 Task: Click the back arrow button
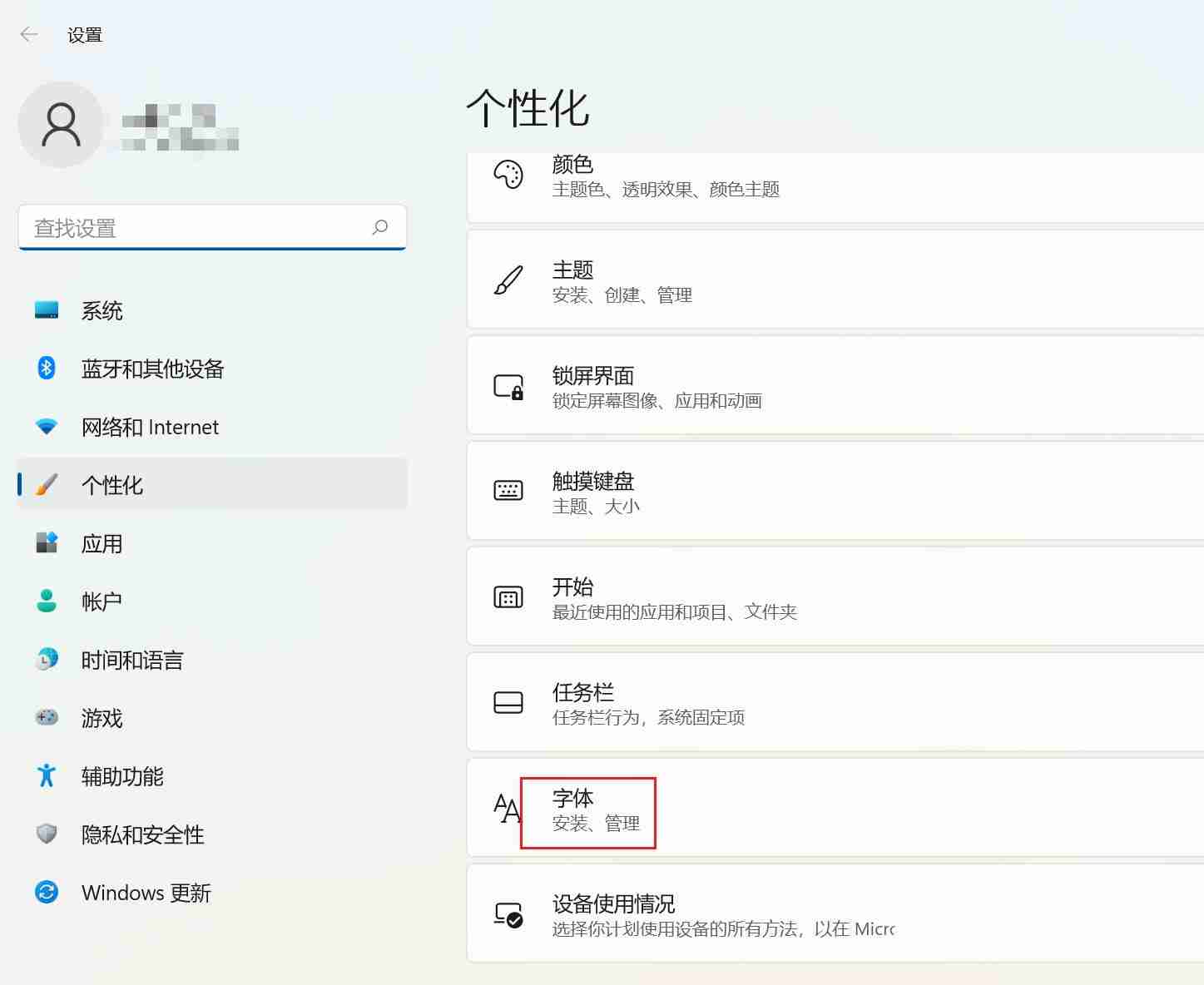point(28,34)
